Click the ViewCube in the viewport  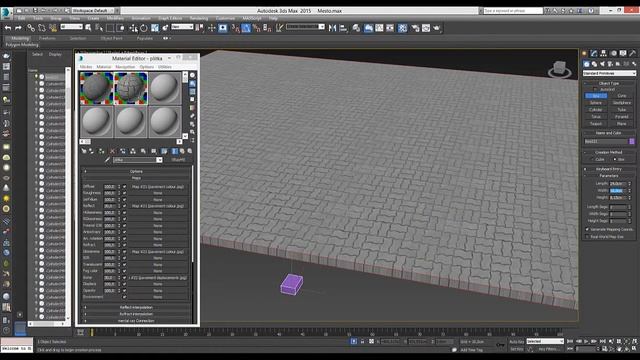point(560,69)
